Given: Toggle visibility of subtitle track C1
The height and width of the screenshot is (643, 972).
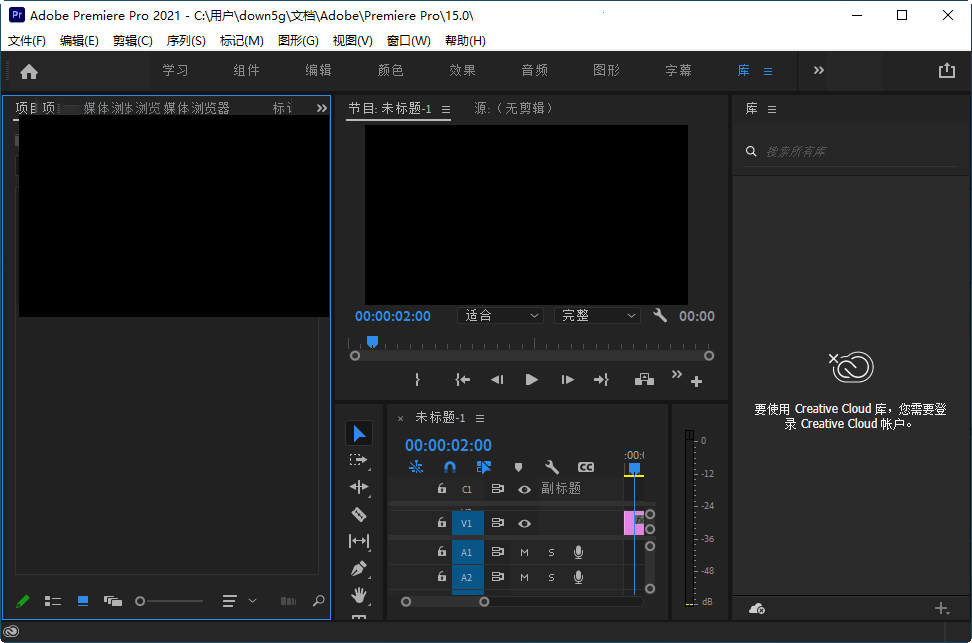Looking at the screenshot, I should coord(524,489).
